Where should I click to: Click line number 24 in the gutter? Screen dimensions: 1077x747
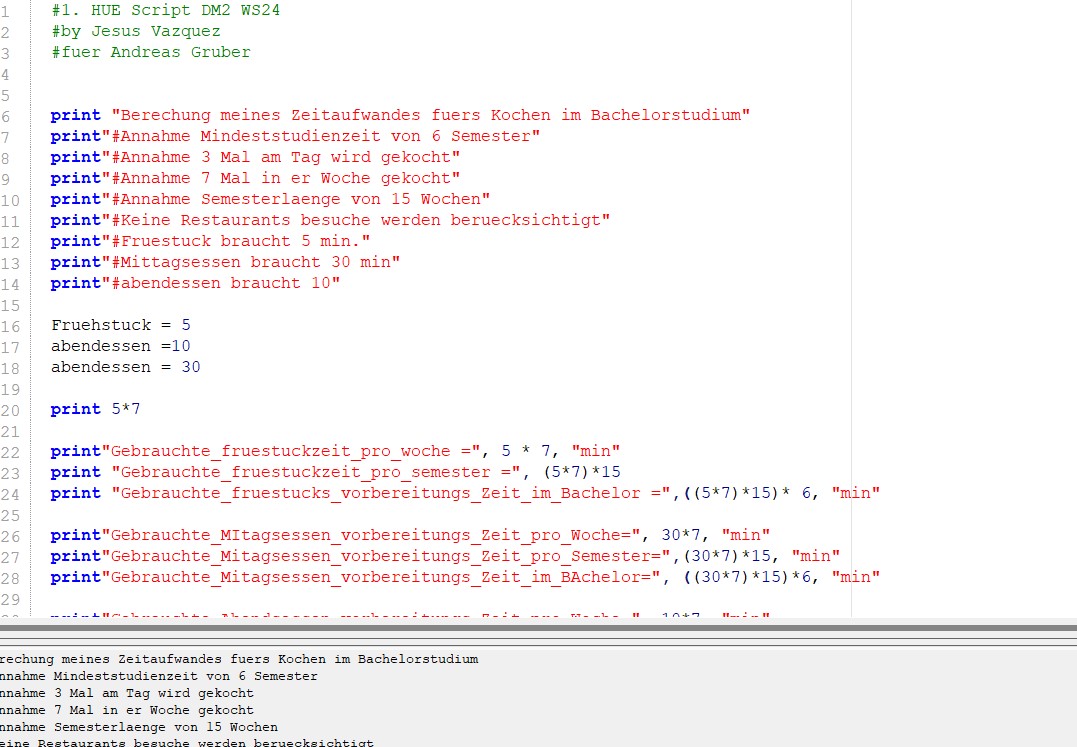pos(10,493)
